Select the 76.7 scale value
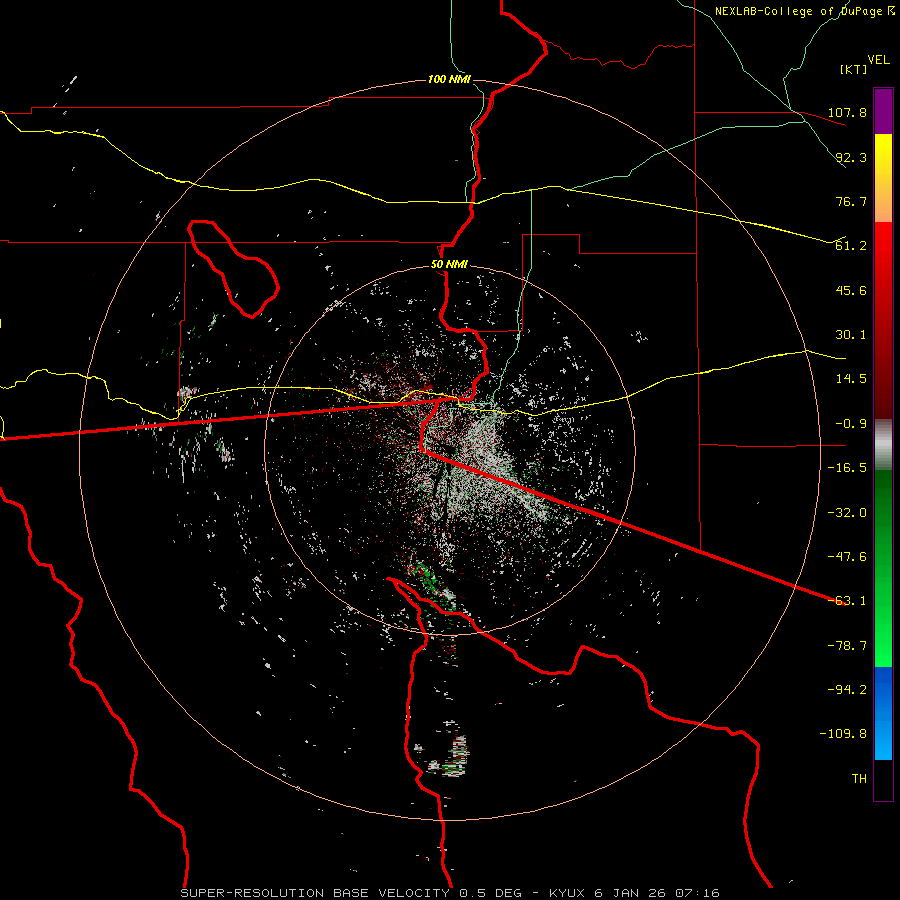This screenshot has height=900, width=900. pos(851,201)
